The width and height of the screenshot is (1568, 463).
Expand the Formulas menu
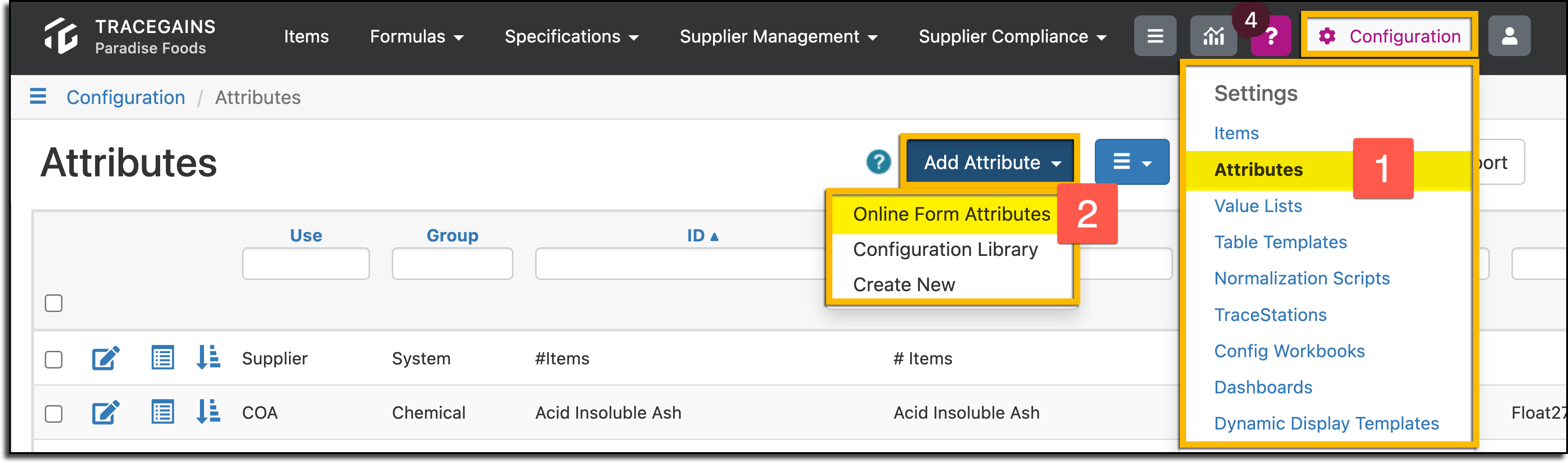point(416,37)
